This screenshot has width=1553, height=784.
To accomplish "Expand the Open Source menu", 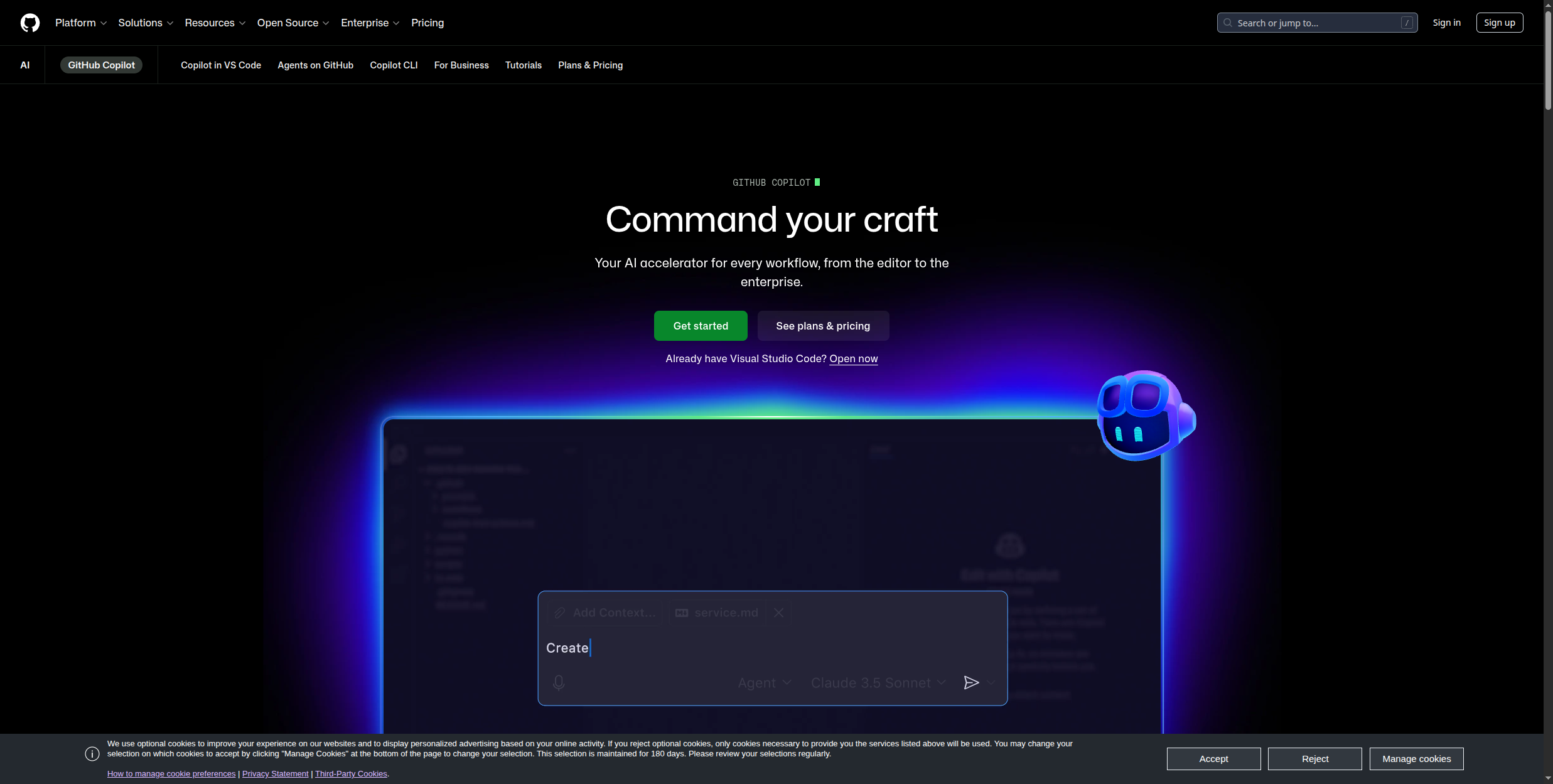I will (293, 23).
